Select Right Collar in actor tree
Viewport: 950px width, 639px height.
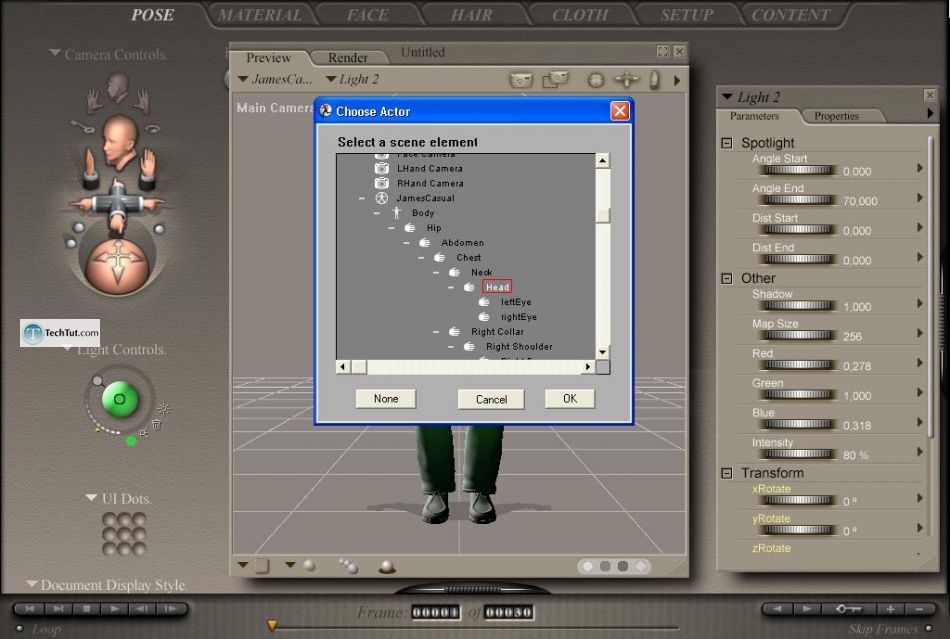[497, 332]
